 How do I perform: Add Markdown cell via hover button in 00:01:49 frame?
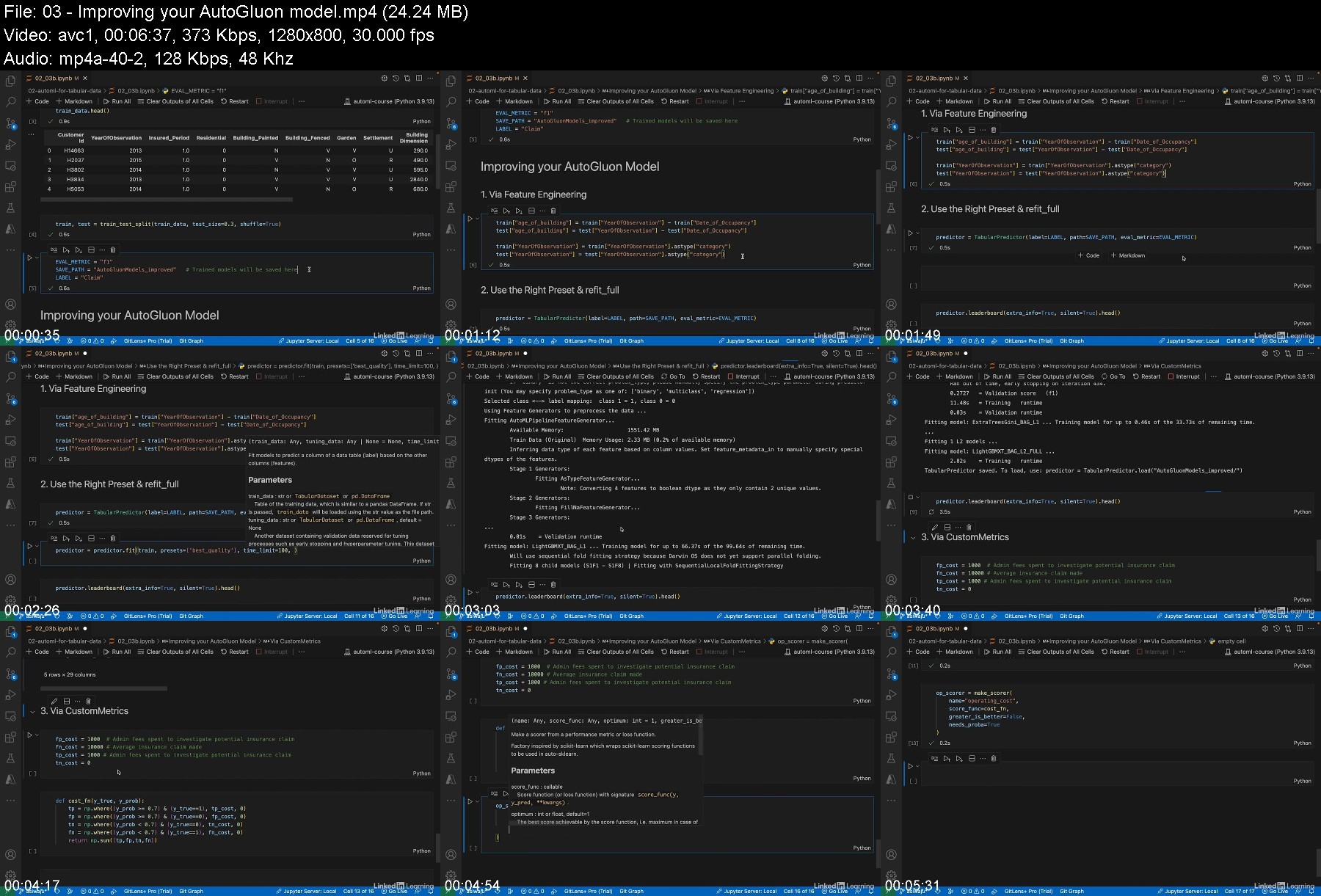(1128, 255)
